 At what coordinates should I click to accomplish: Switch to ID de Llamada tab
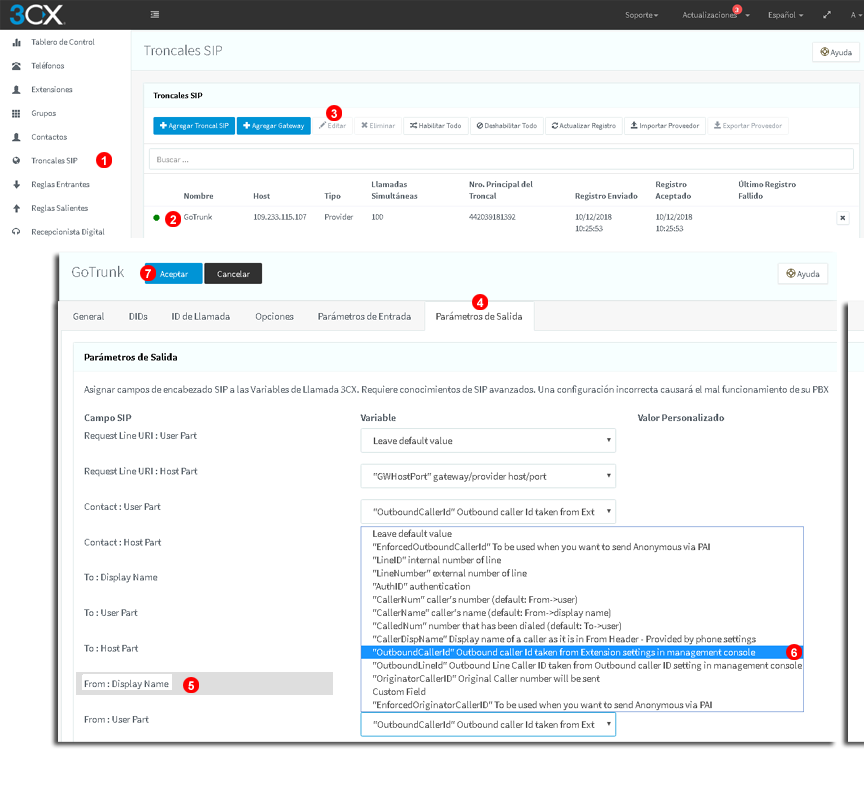coord(201,316)
